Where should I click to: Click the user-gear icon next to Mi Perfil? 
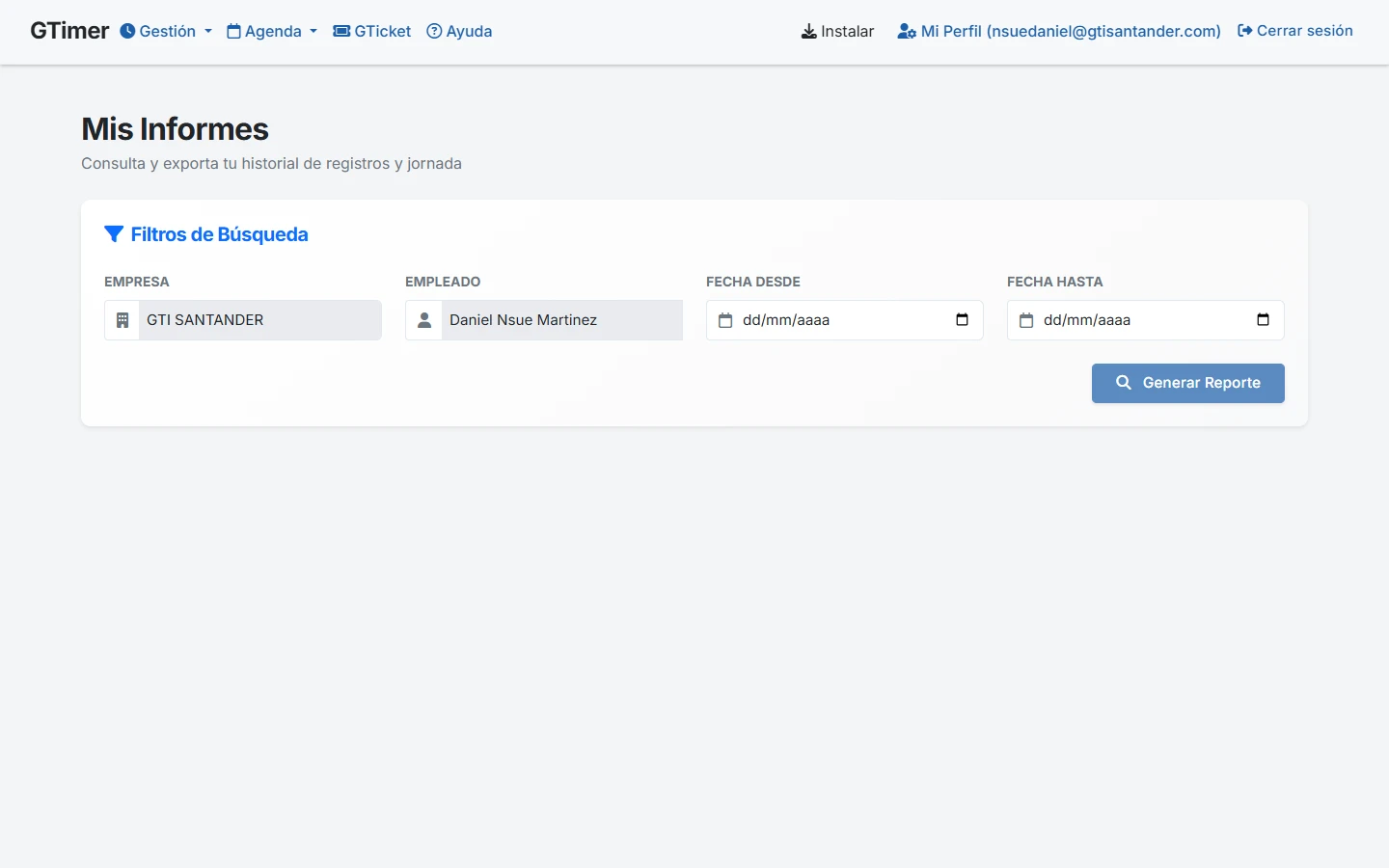pyautogui.click(x=907, y=31)
